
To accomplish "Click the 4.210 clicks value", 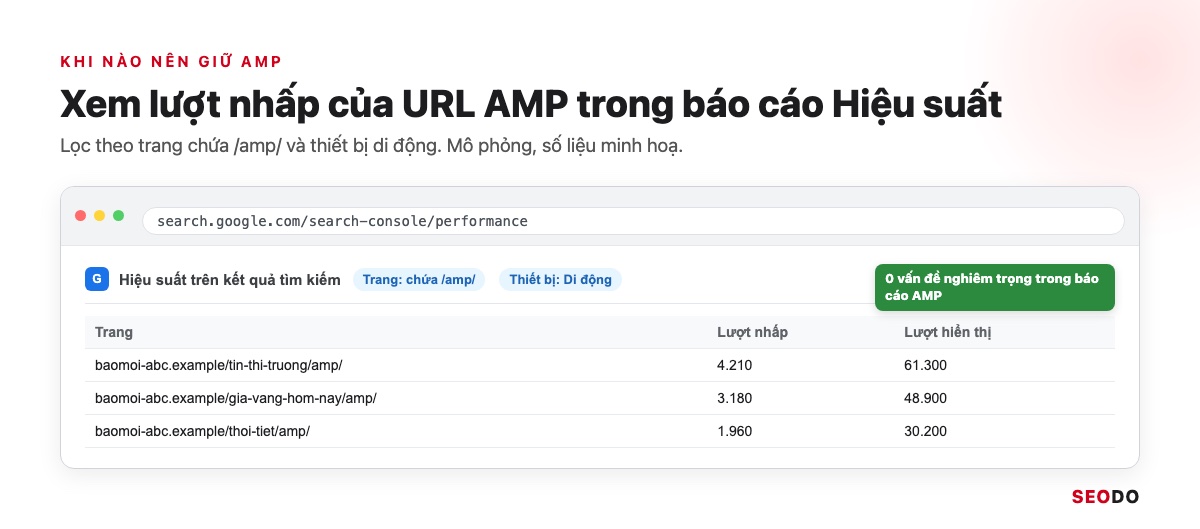I will click(734, 365).
